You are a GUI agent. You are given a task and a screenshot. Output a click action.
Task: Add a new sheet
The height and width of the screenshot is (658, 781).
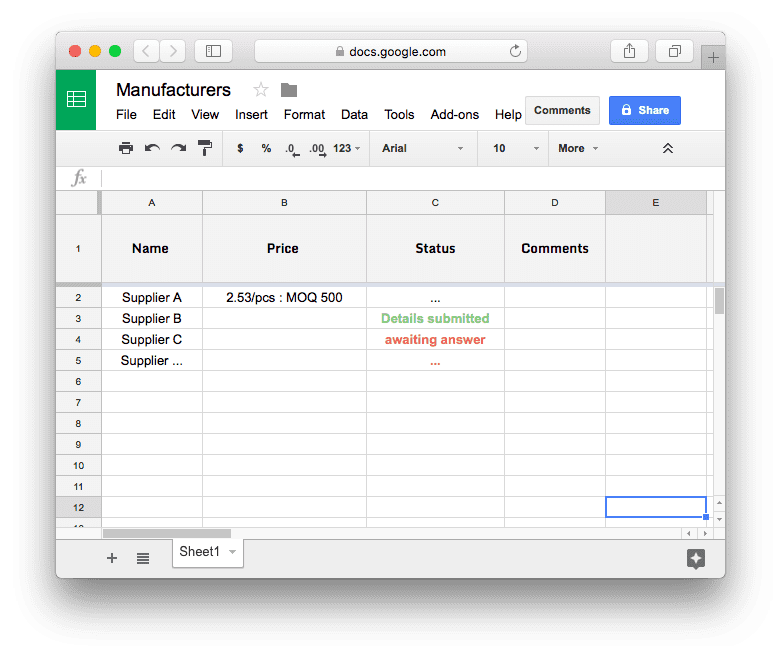112,558
